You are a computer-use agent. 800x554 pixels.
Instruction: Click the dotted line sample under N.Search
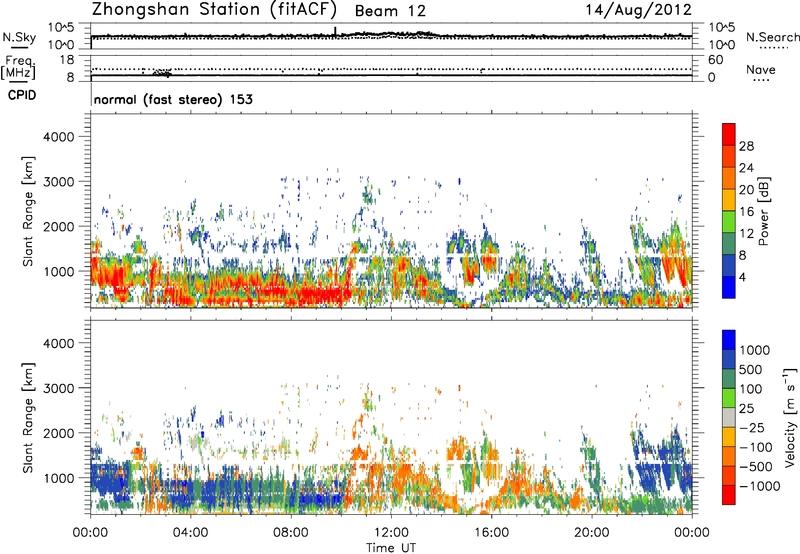point(774,48)
